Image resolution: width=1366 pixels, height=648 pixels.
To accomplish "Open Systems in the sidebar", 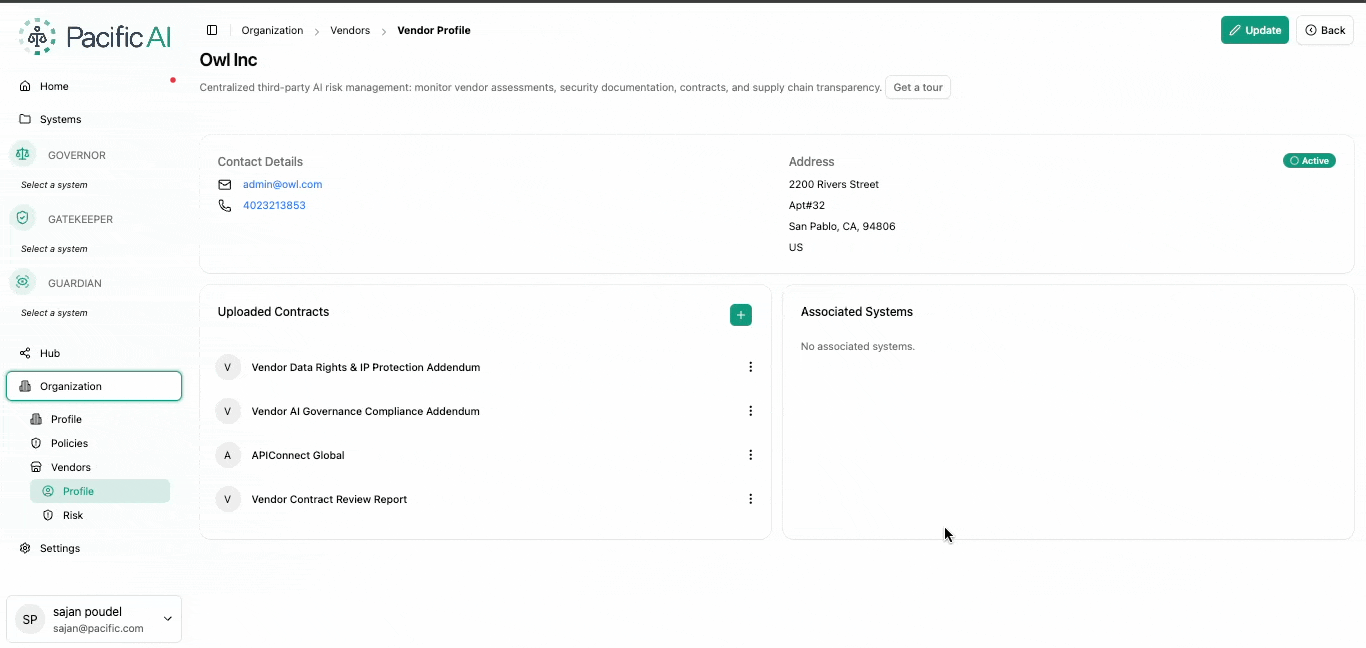I will (x=60, y=119).
